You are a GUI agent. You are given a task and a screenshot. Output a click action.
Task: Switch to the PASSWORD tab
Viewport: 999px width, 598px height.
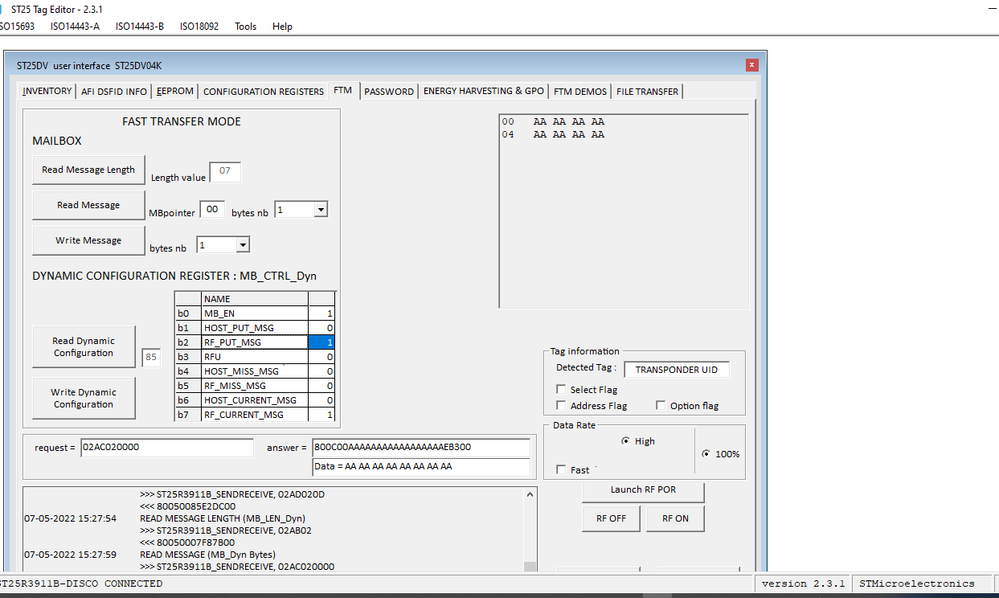pos(389,92)
